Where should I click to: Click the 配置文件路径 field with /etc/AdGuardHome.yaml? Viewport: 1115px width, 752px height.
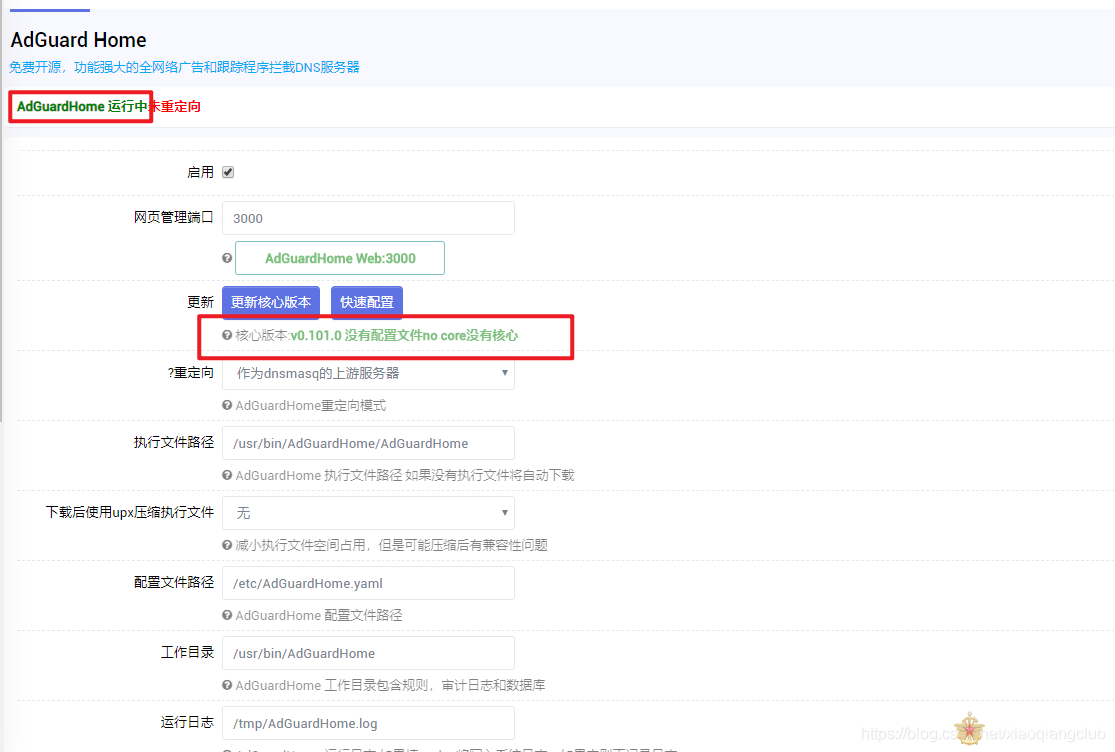(x=368, y=583)
